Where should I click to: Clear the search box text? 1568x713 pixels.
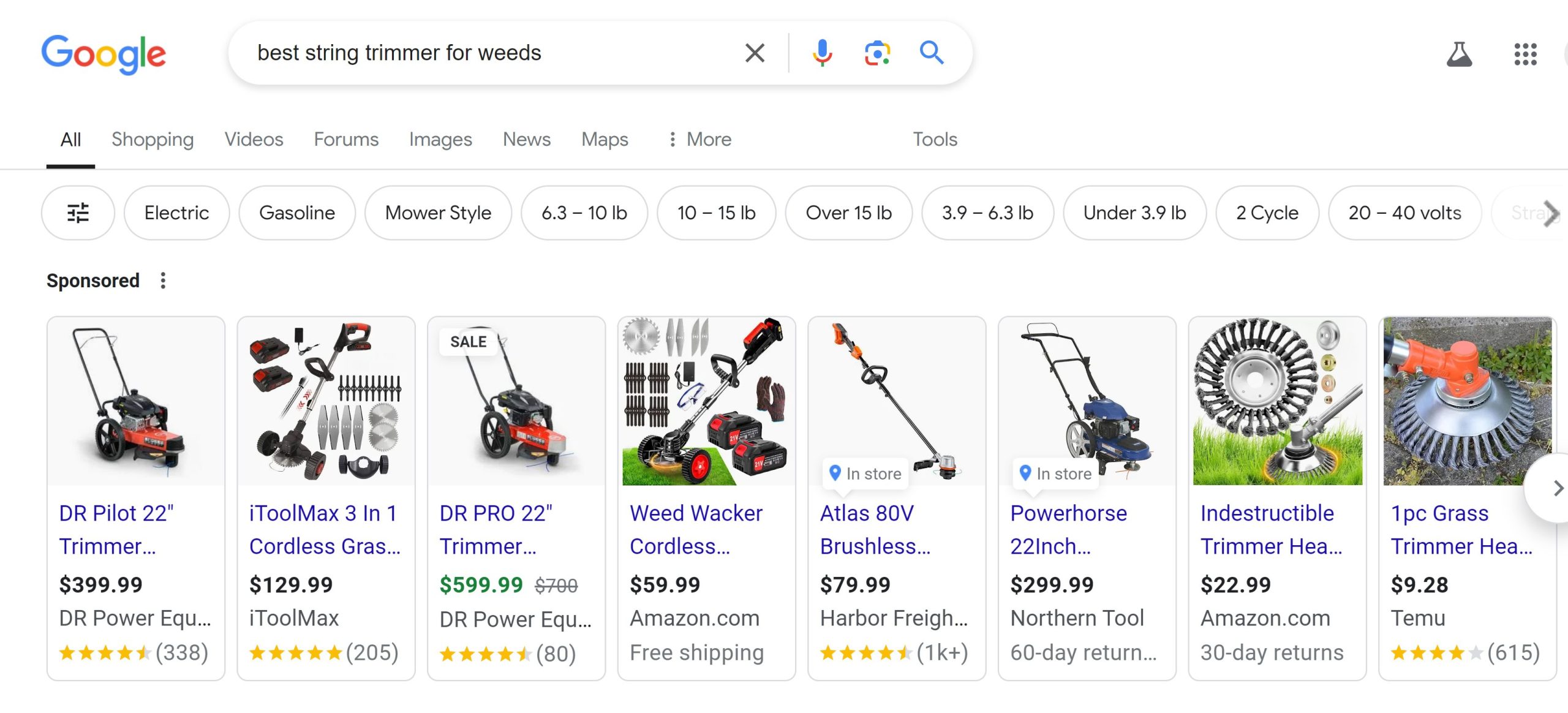tap(755, 53)
